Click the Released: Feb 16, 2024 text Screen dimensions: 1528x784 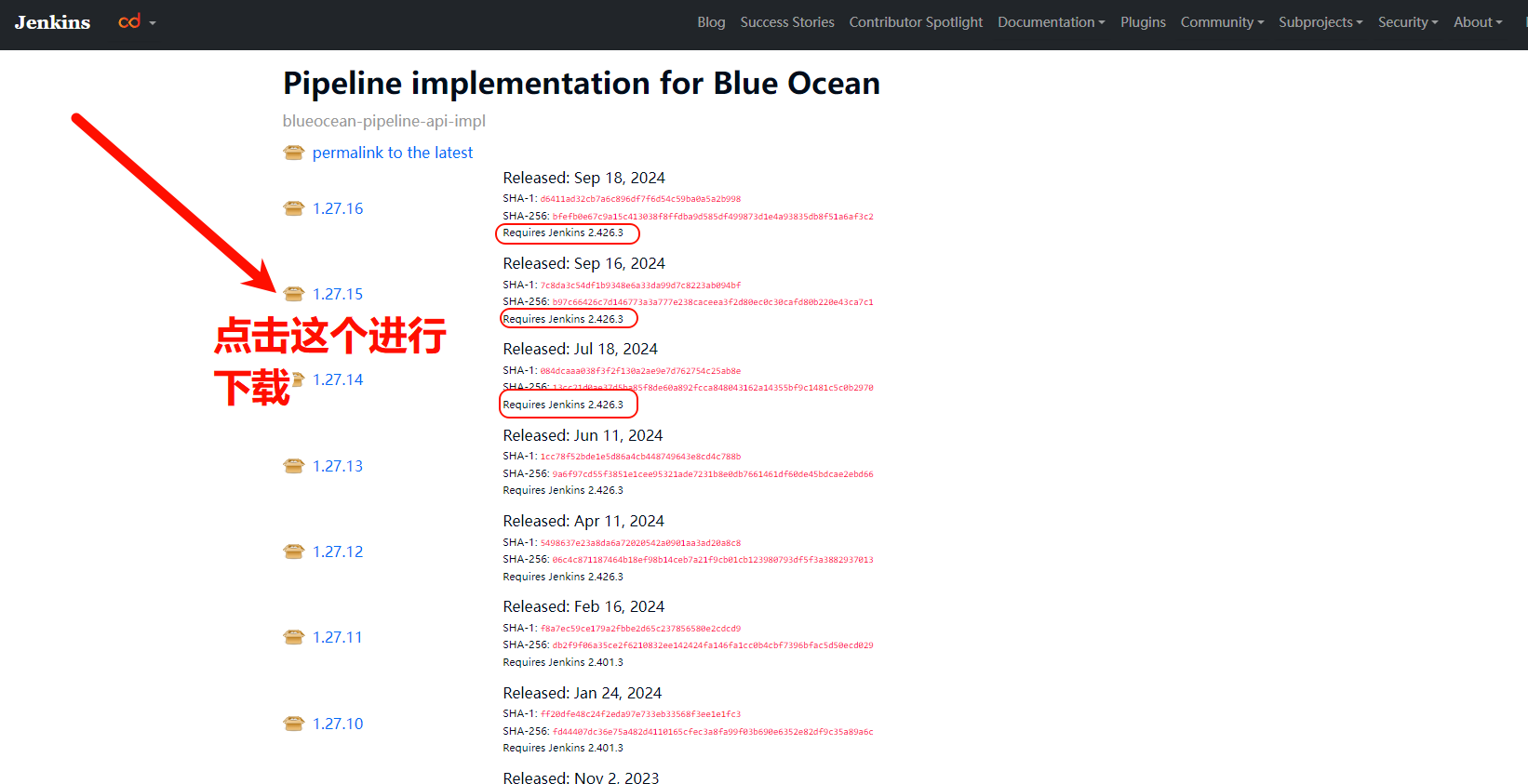pos(583,606)
